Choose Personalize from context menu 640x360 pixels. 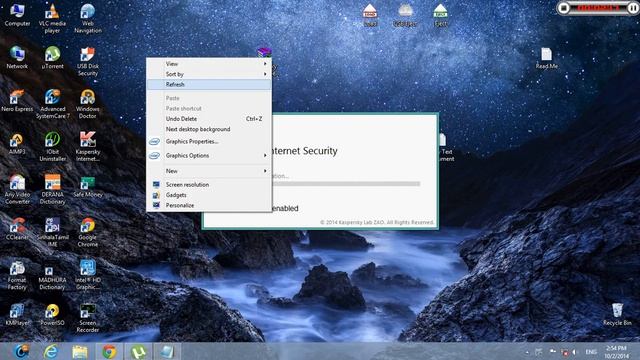tap(209, 205)
